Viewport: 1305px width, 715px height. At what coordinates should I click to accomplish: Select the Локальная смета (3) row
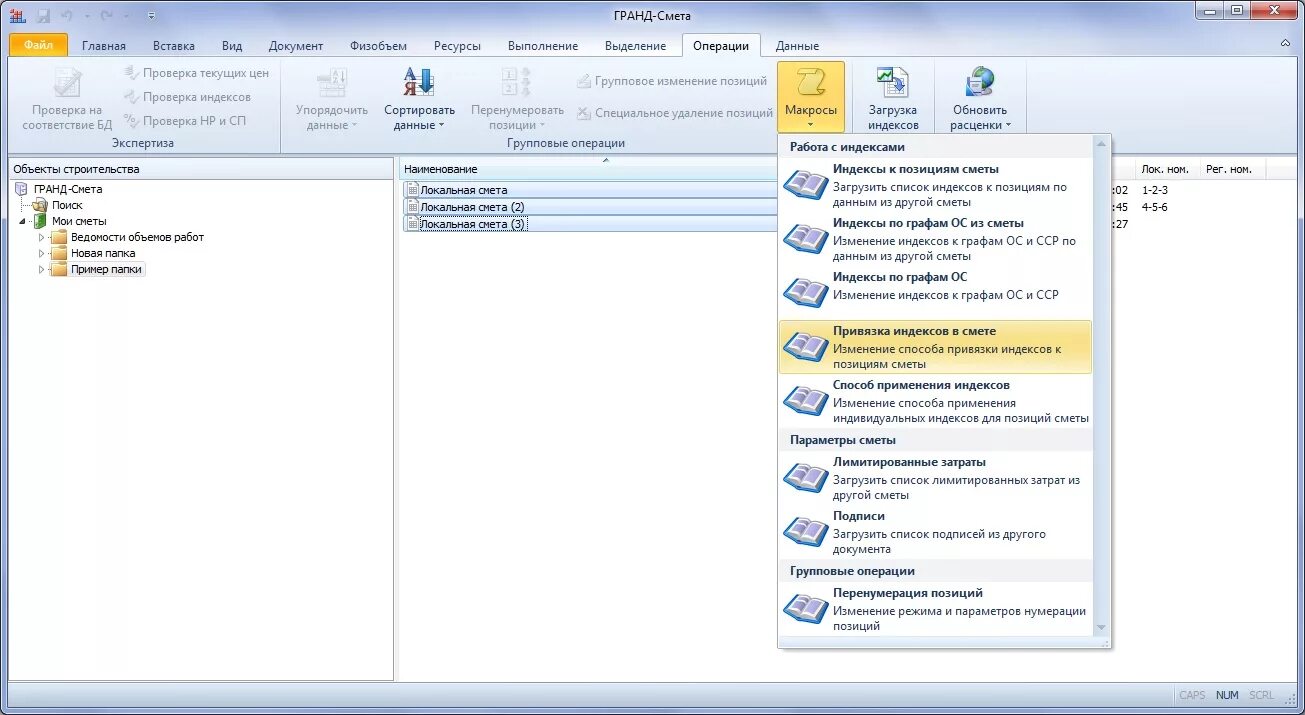point(590,224)
